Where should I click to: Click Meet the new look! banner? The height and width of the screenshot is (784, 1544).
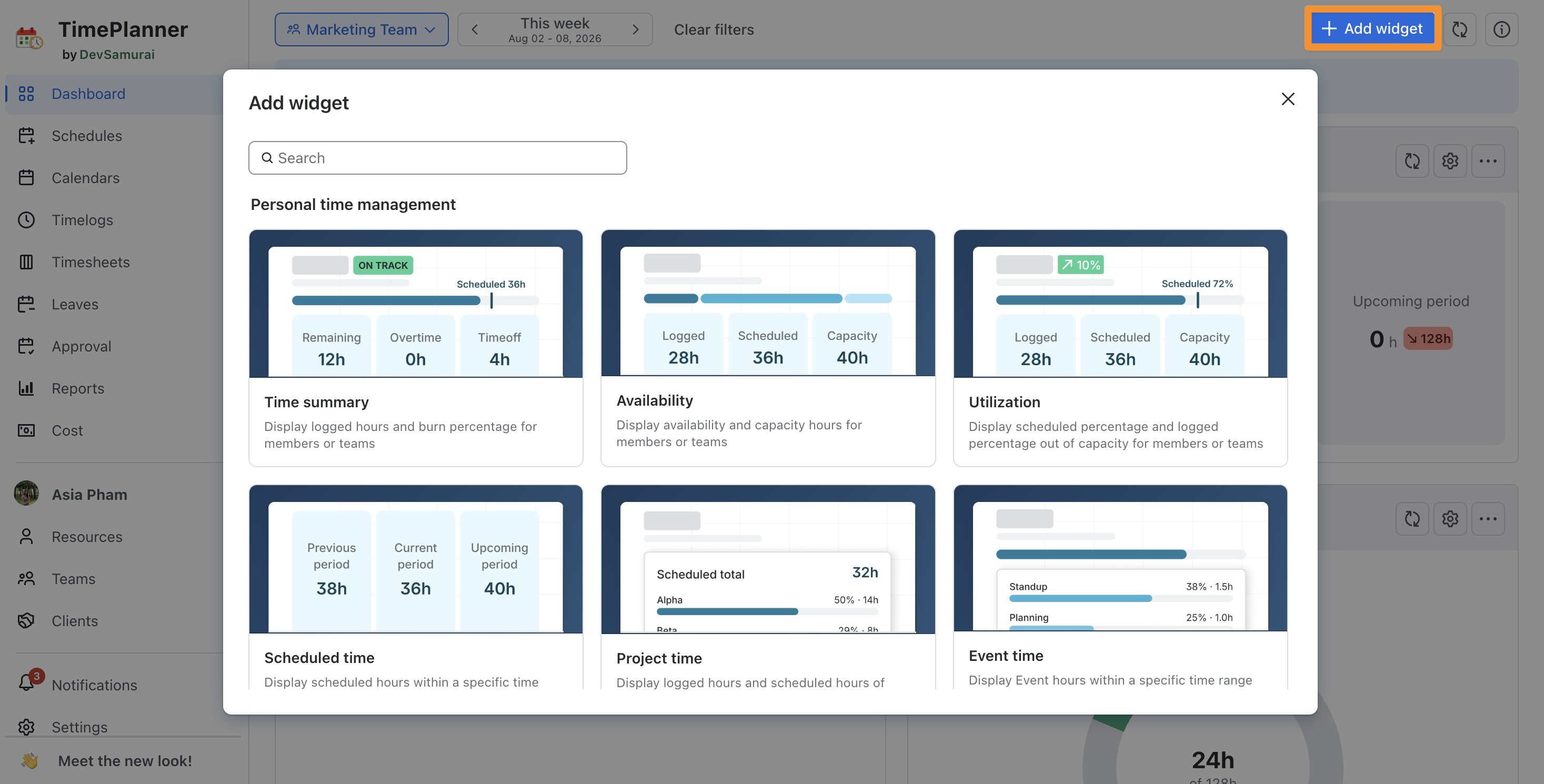tap(123, 761)
